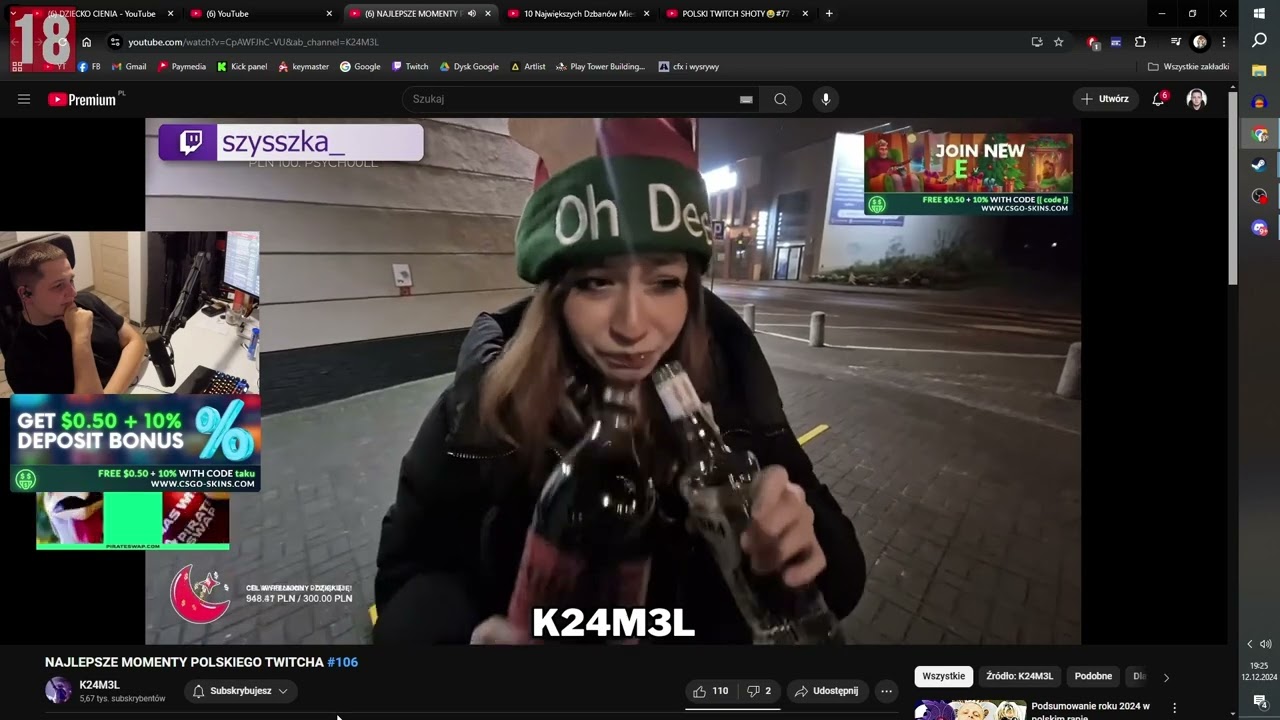
Task: Select the Wszystkie filter chip
Action: 944,677
